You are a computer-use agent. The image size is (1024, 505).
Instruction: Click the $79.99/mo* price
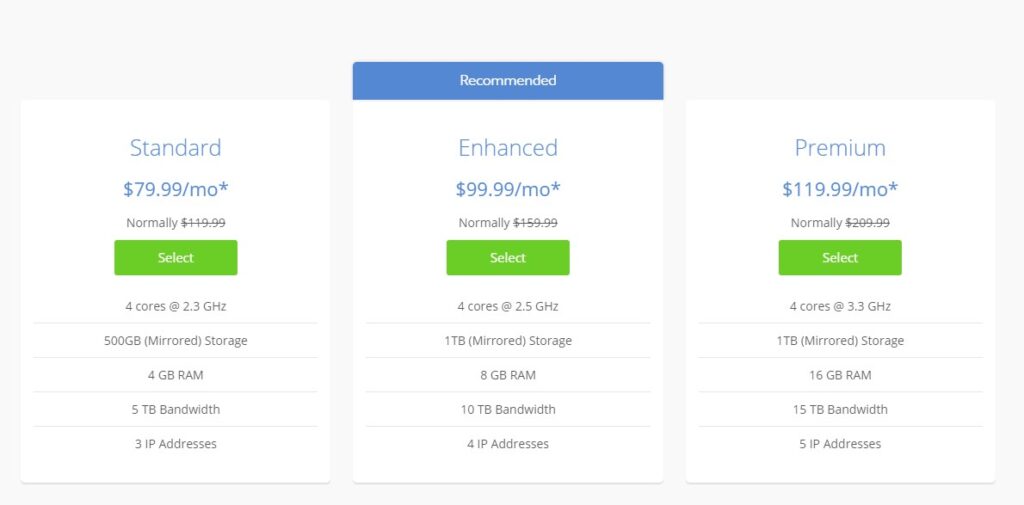click(x=176, y=189)
